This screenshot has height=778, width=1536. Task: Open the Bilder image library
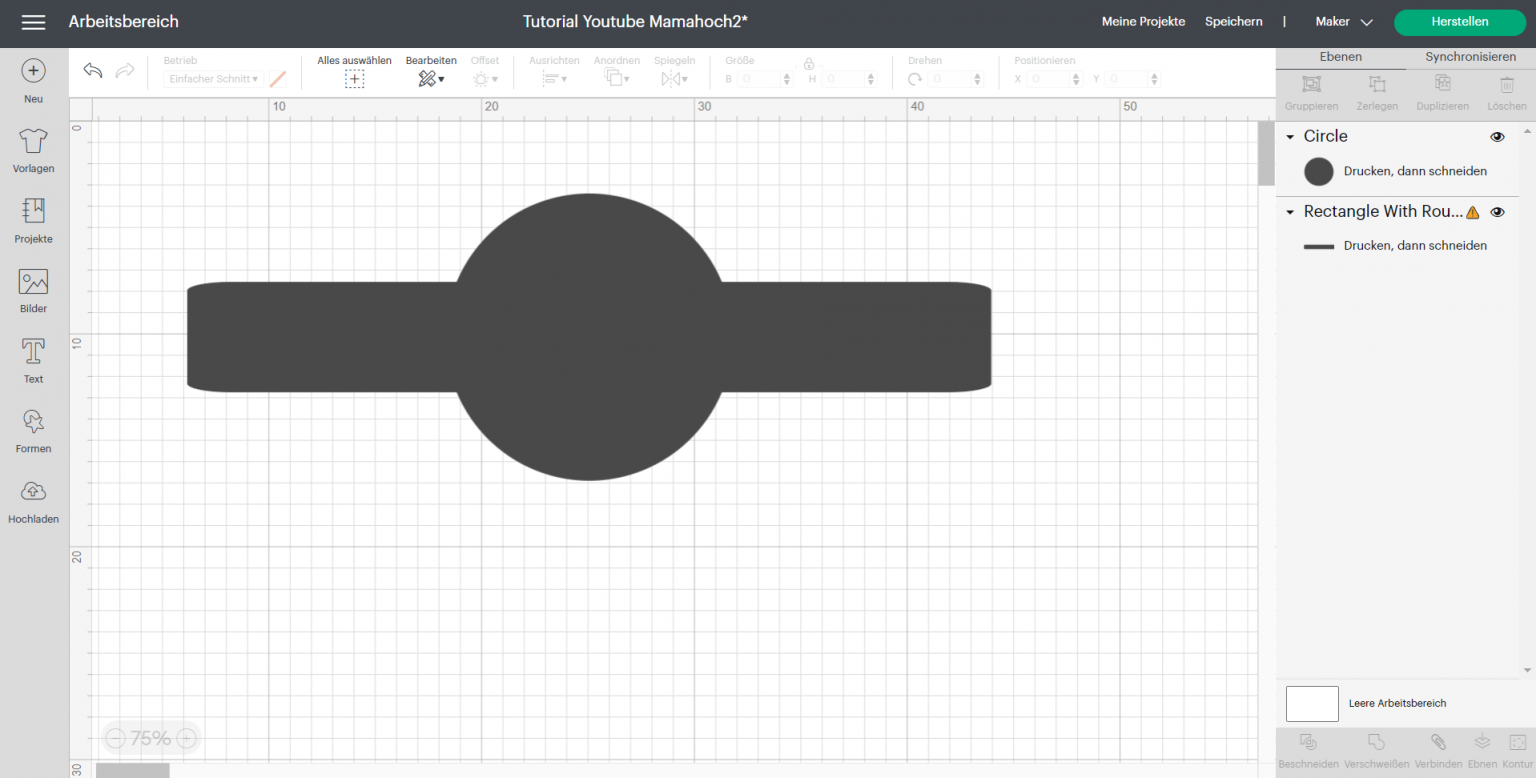coord(33,282)
